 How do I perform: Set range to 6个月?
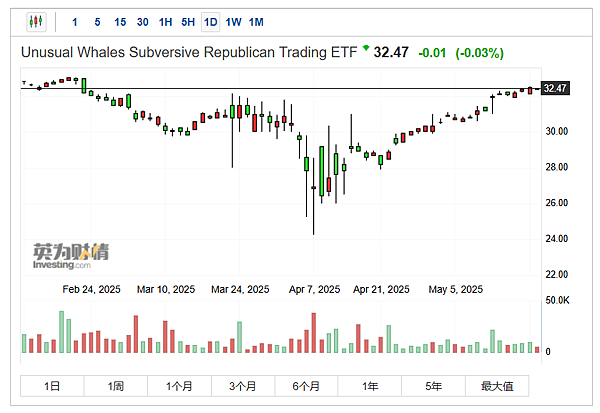pyautogui.click(x=306, y=386)
